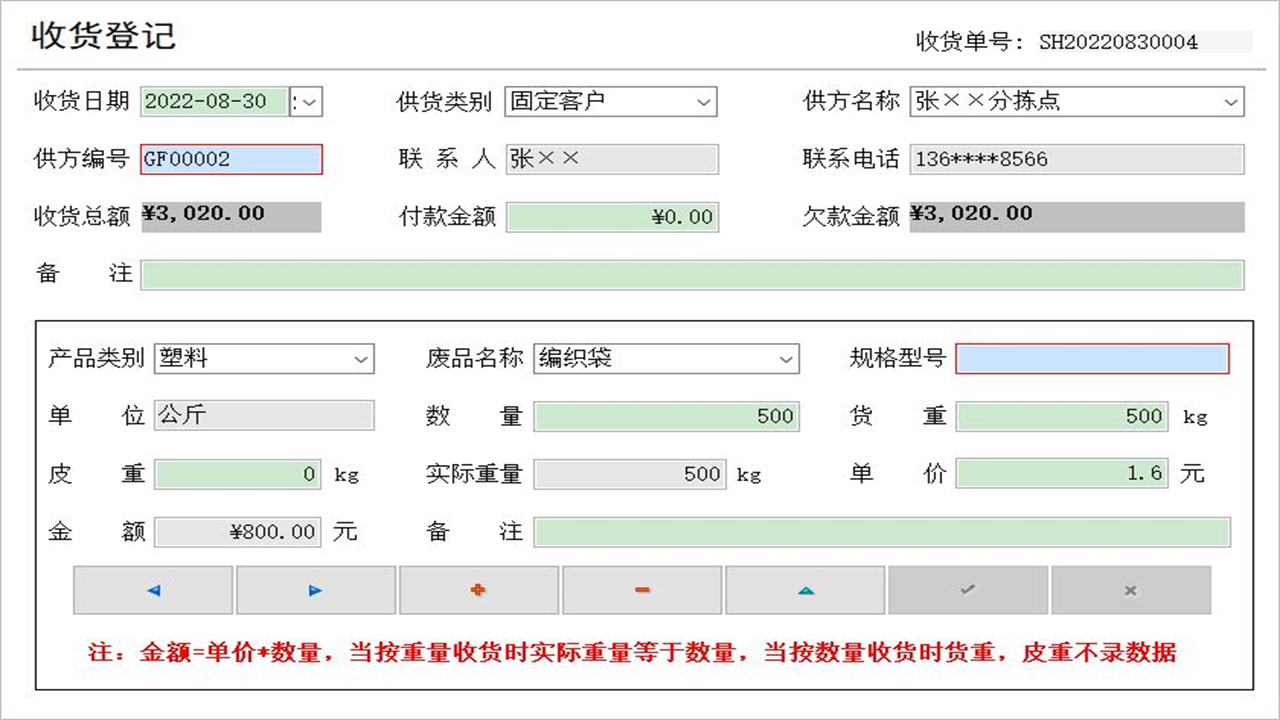Click the orange minus icon to delete record

pos(642,590)
